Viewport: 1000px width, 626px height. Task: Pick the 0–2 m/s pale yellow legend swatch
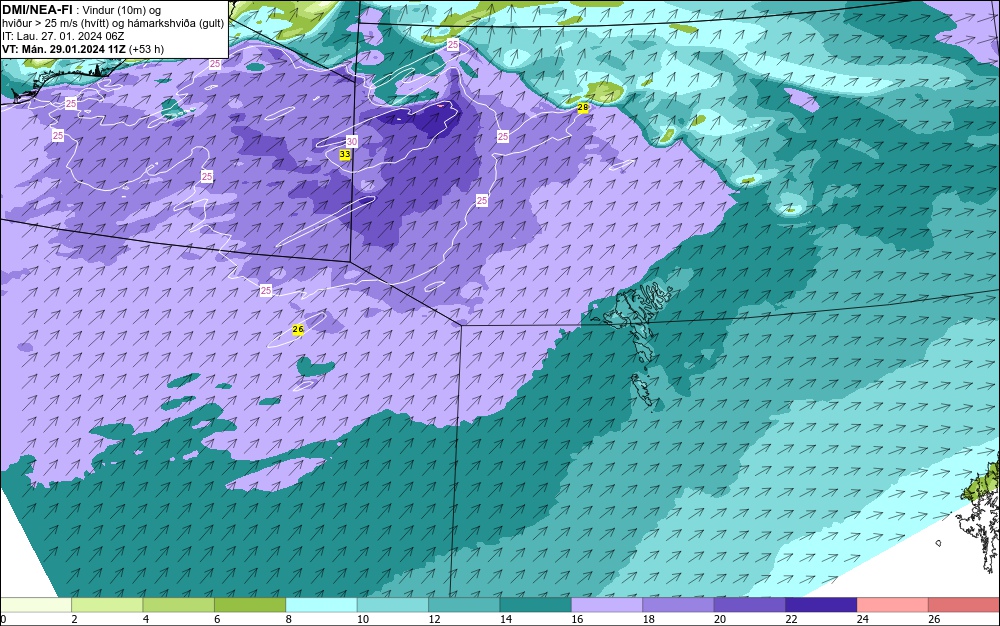36,605
